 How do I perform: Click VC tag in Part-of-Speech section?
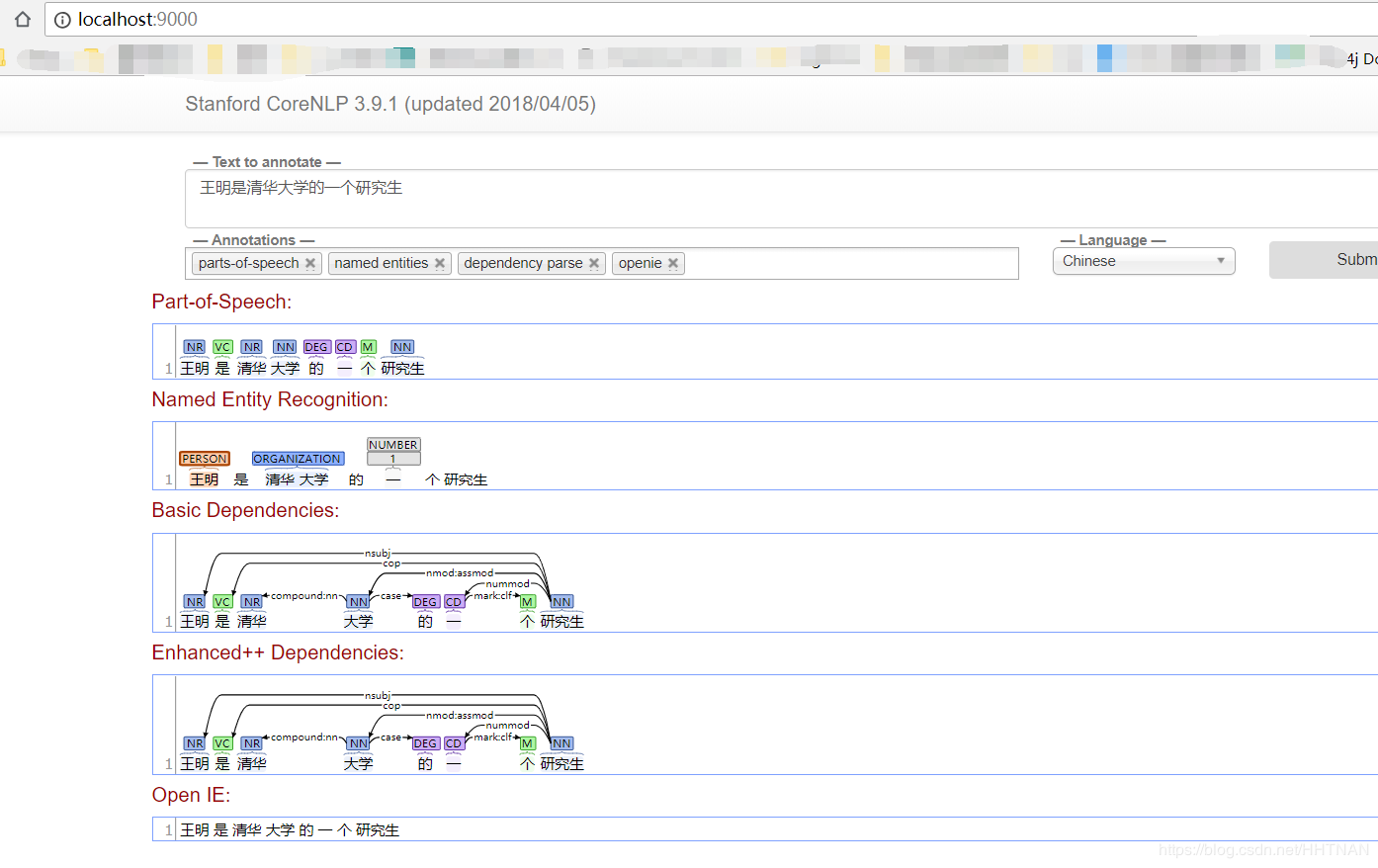point(222,347)
